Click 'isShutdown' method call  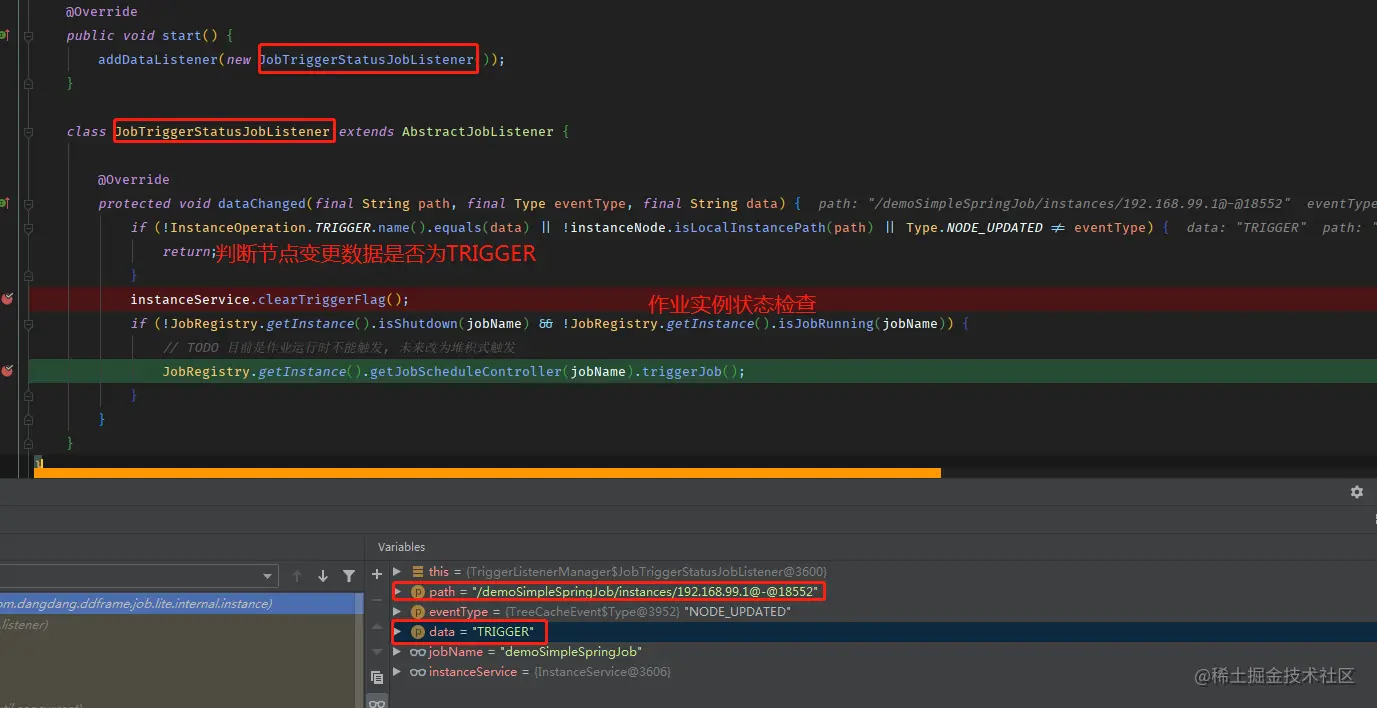pyautogui.click(x=418, y=323)
